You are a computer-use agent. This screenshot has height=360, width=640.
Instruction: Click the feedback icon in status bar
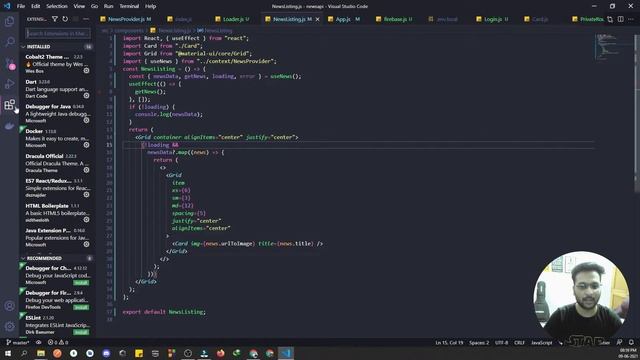coord(620,342)
